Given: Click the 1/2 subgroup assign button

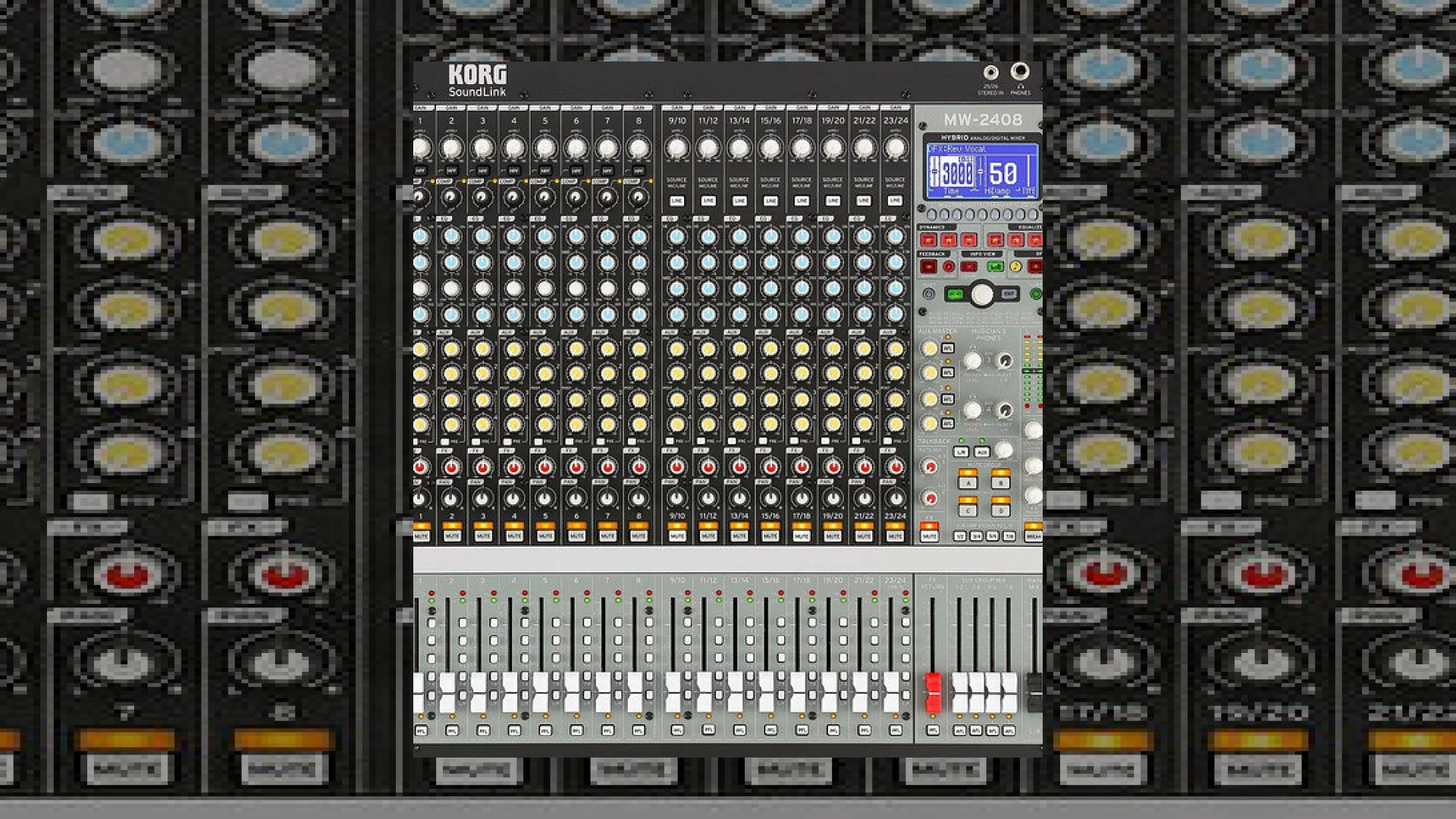Looking at the screenshot, I should [960, 536].
